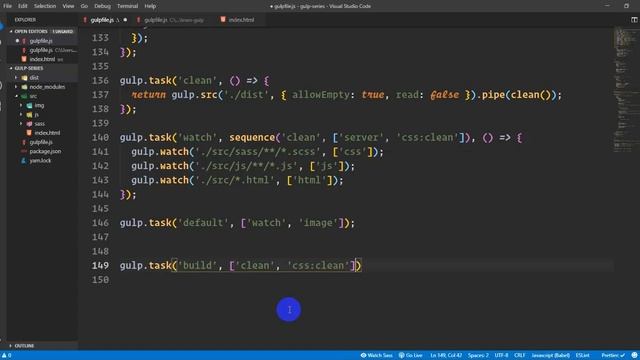Screen dimensions: 640x360
Task: Expand the img folder arrow
Action: [21, 105]
